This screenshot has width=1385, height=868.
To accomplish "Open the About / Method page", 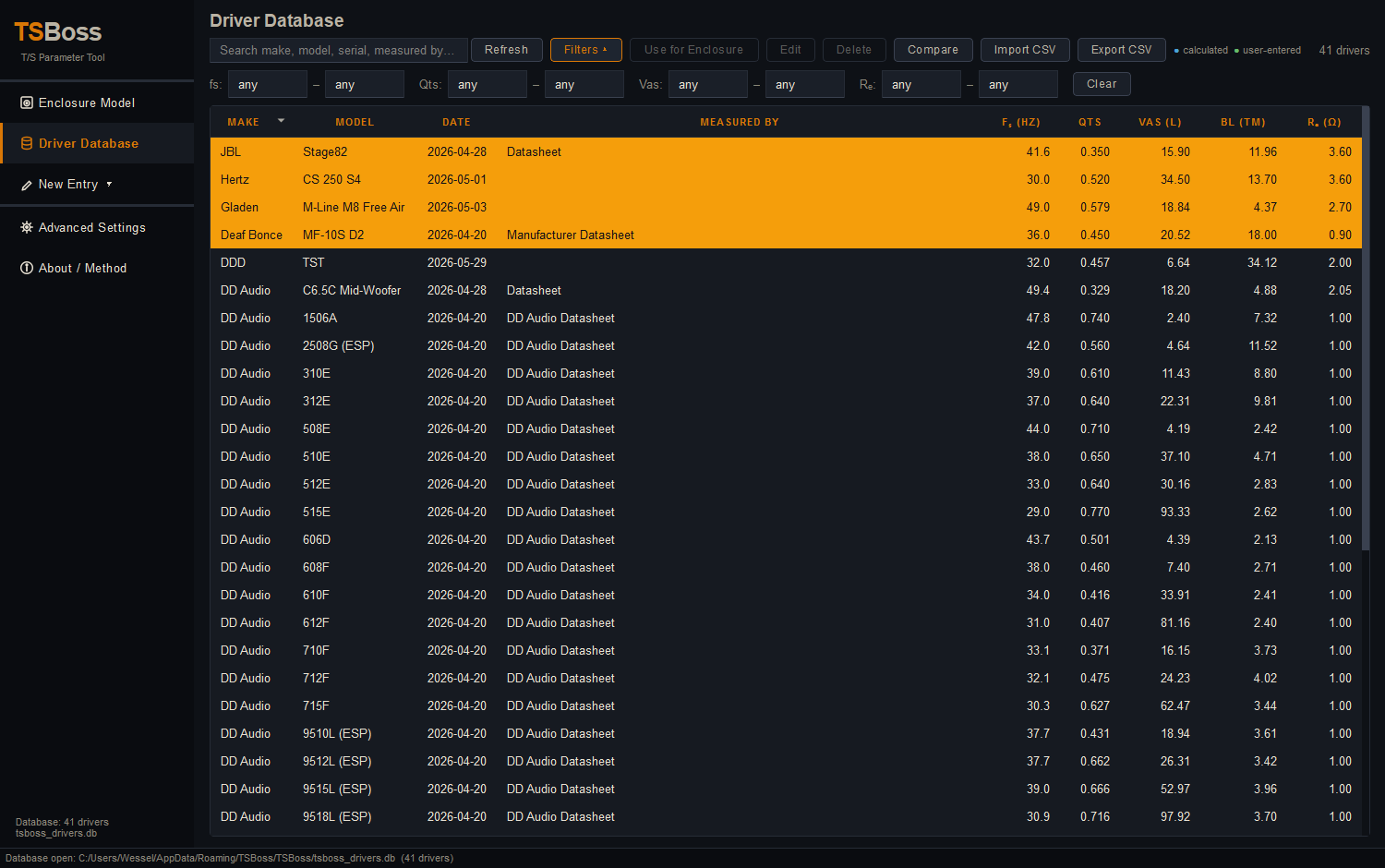I will pos(97,268).
